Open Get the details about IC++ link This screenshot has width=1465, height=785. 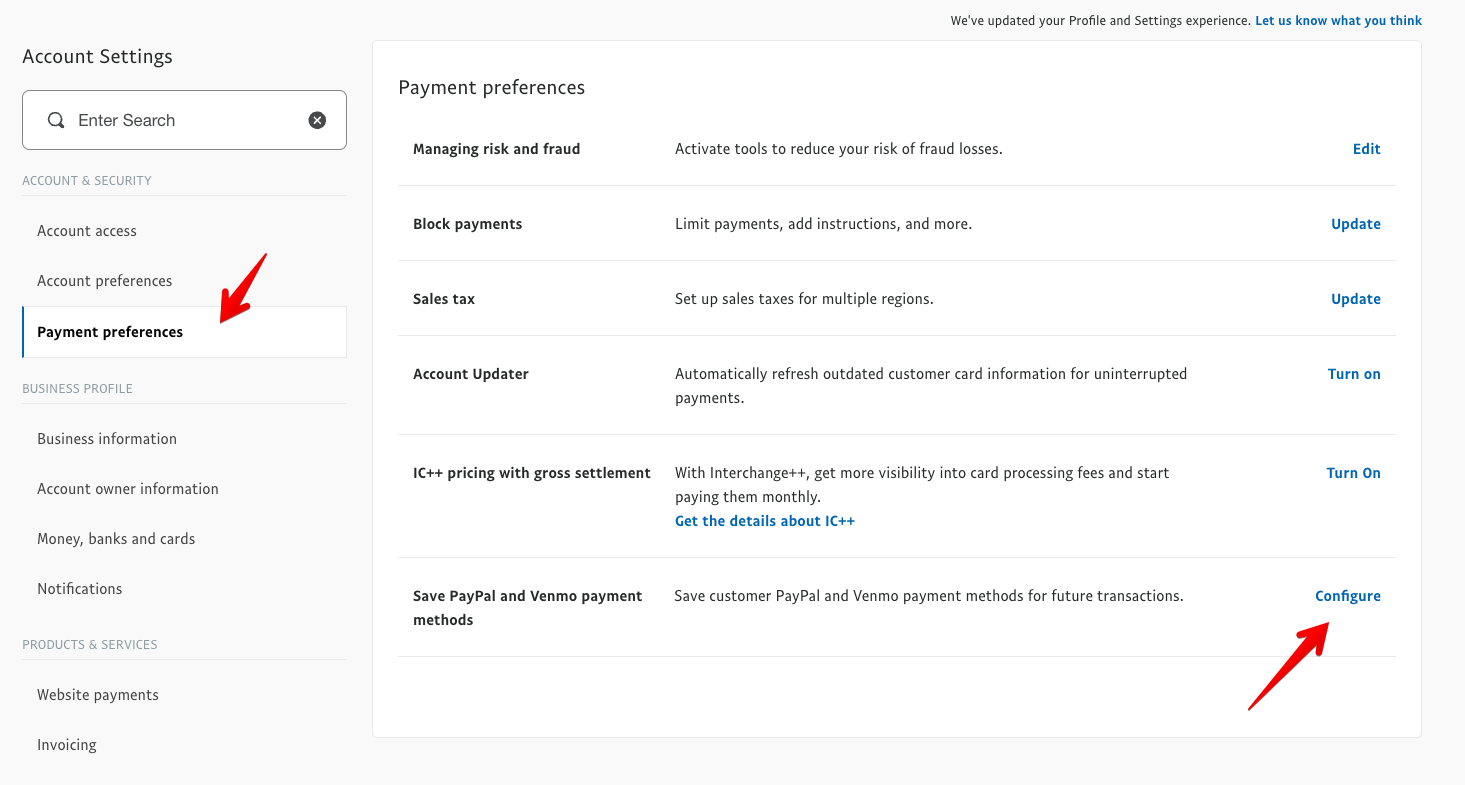point(765,521)
